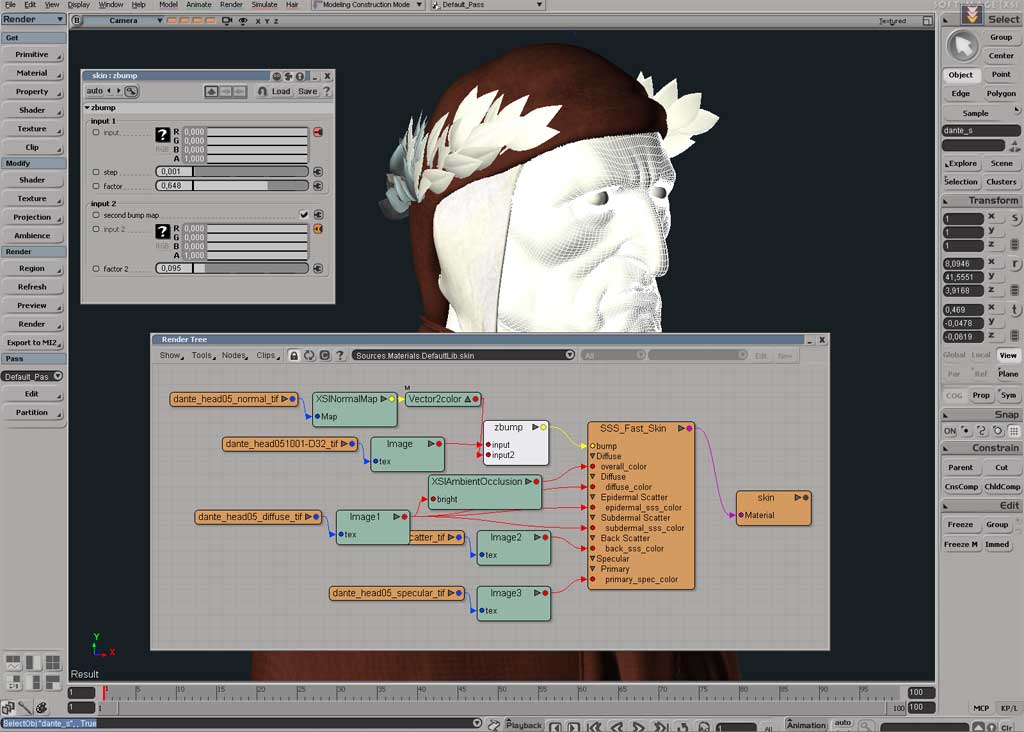Viewport: 1024px width, 732px height.
Task: Click the revert arrow icon before Load
Action: (262, 91)
